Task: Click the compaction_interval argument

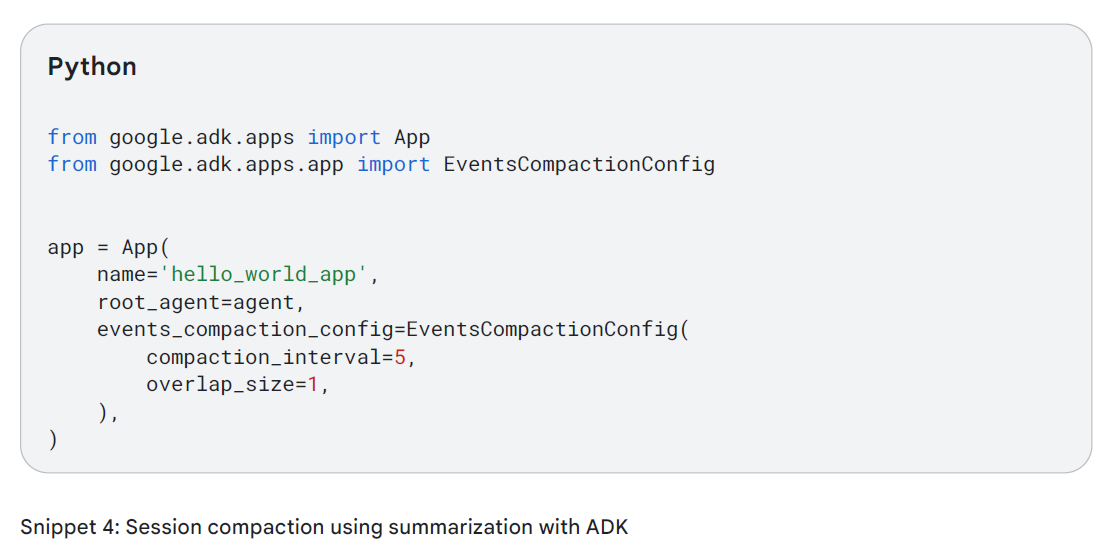Action: (x=263, y=357)
